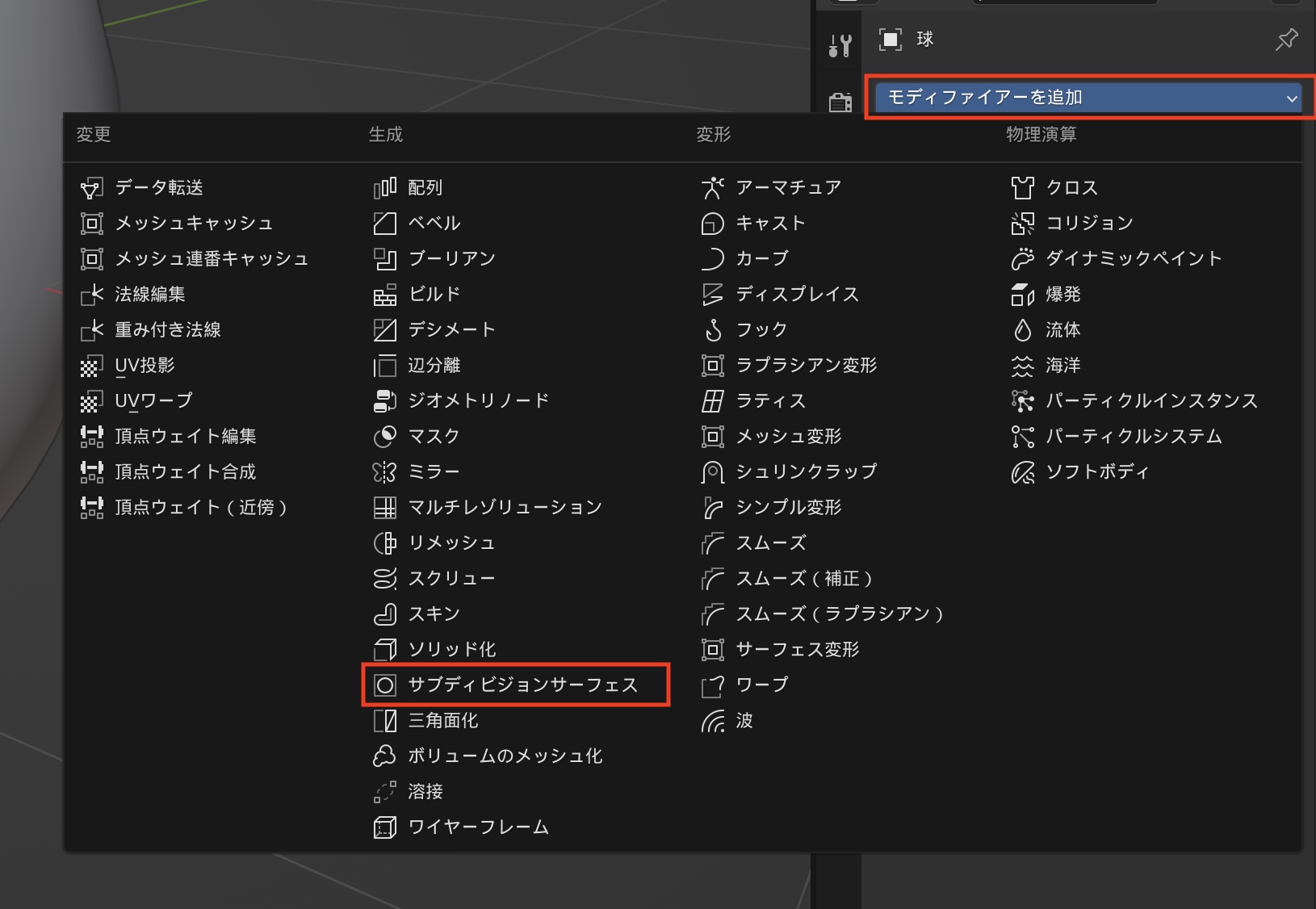This screenshot has width=1316, height=909.
Task: Choose ソリッド化 modifier
Action: point(451,650)
